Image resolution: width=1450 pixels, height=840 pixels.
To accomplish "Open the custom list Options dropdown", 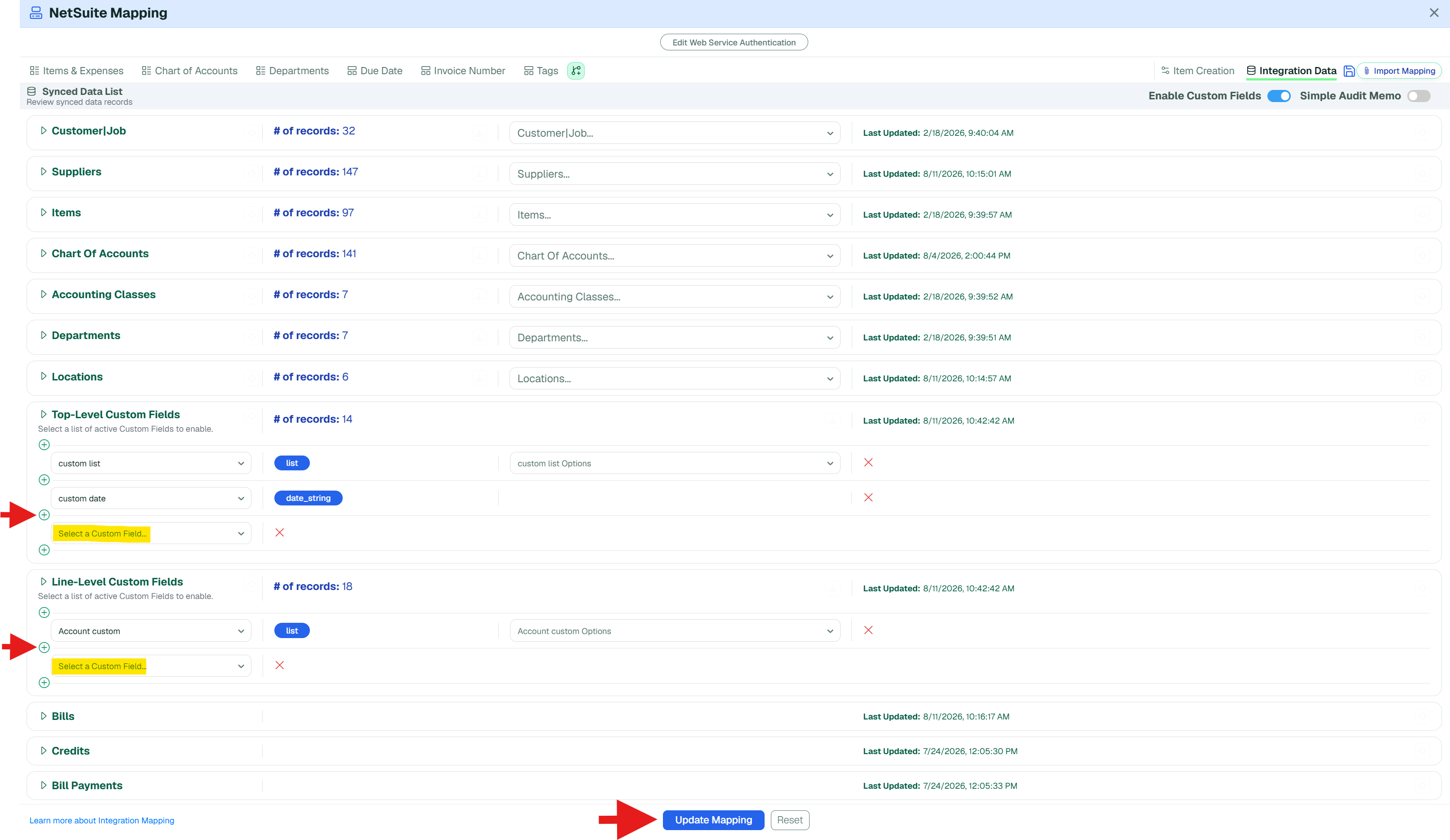I will point(674,463).
